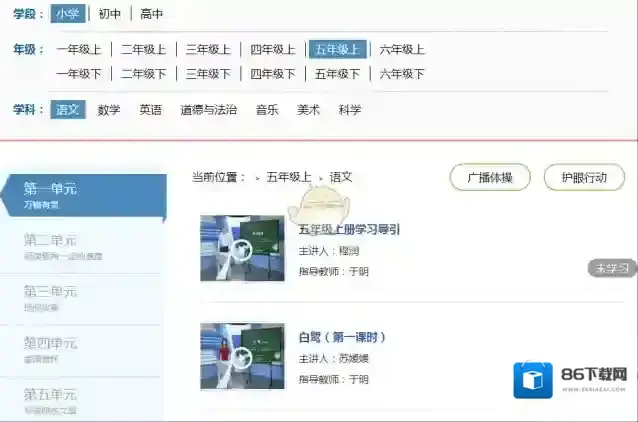
Task: Switch subject to 科学
Action: (350, 110)
